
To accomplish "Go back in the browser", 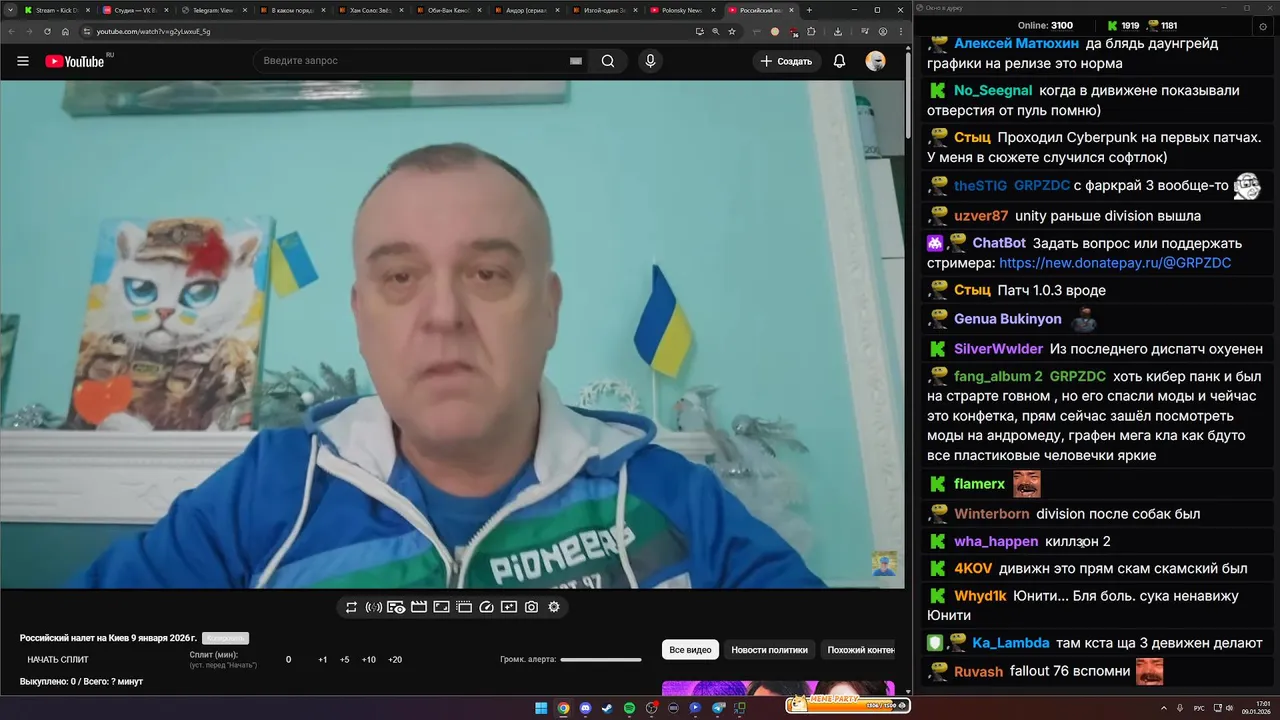I will (10, 31).
